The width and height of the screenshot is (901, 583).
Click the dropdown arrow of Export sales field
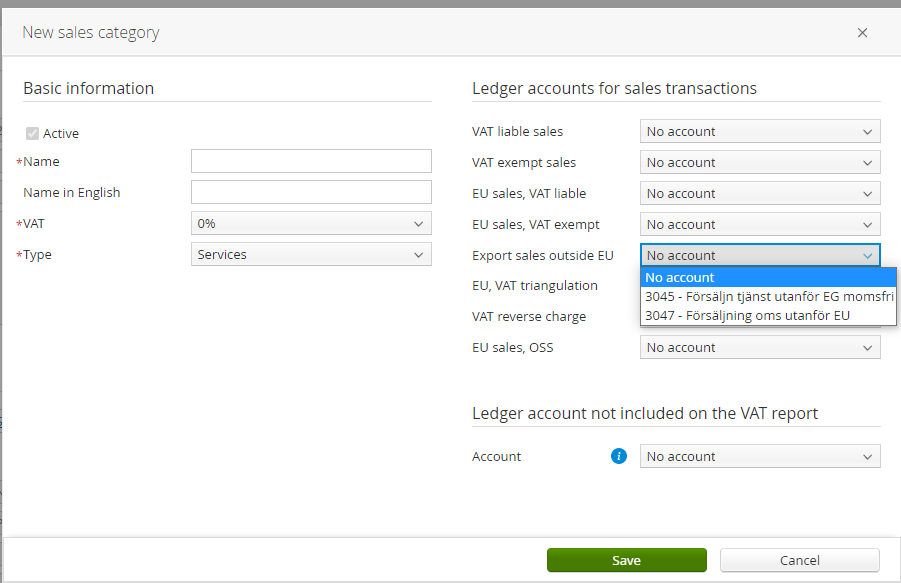click(867, 255)
